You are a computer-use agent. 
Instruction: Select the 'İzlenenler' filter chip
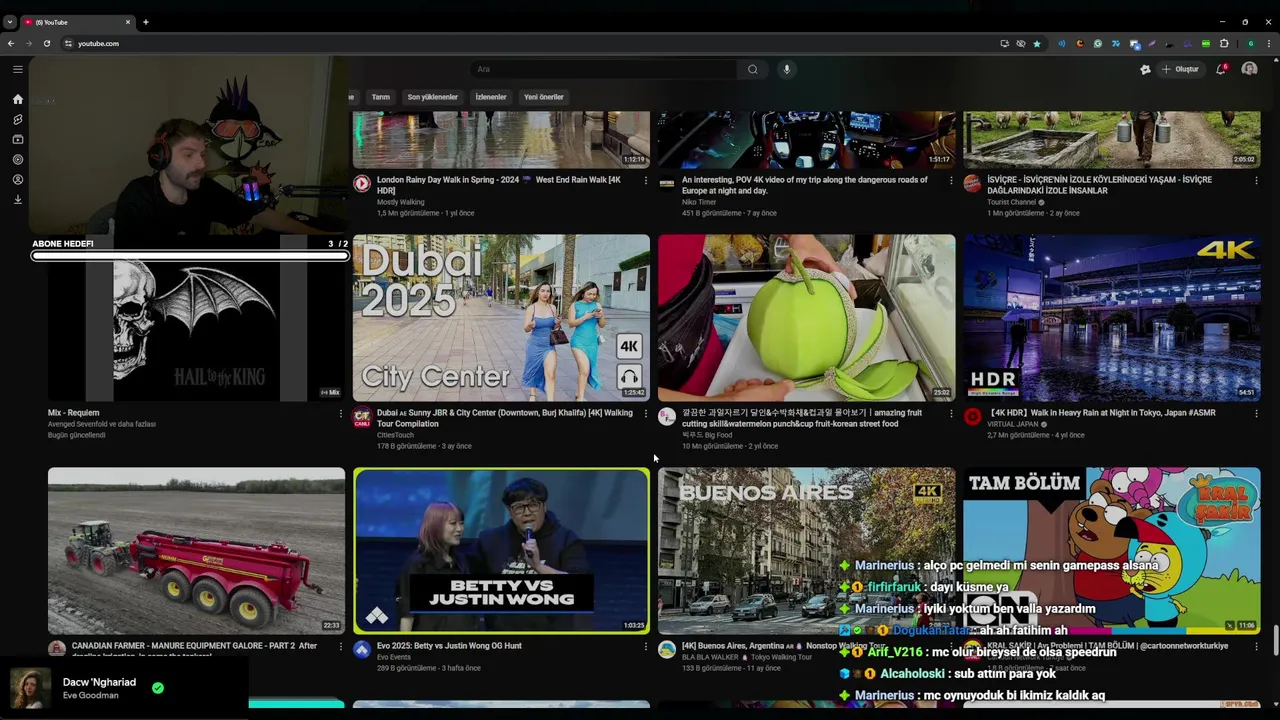coord(491,97)
